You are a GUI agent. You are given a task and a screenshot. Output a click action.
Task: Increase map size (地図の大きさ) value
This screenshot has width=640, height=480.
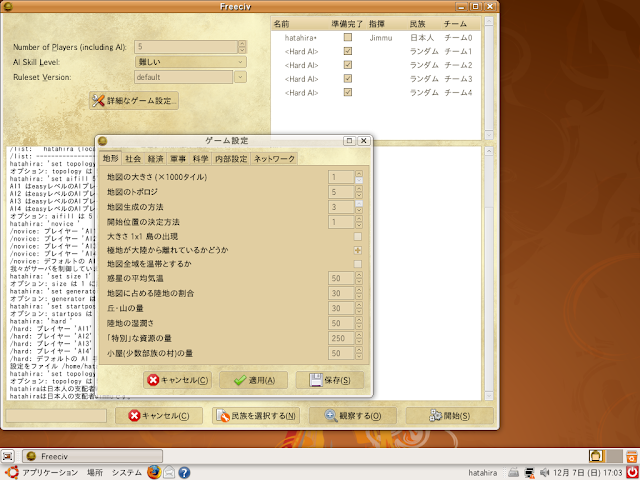[x=359, y=173]
